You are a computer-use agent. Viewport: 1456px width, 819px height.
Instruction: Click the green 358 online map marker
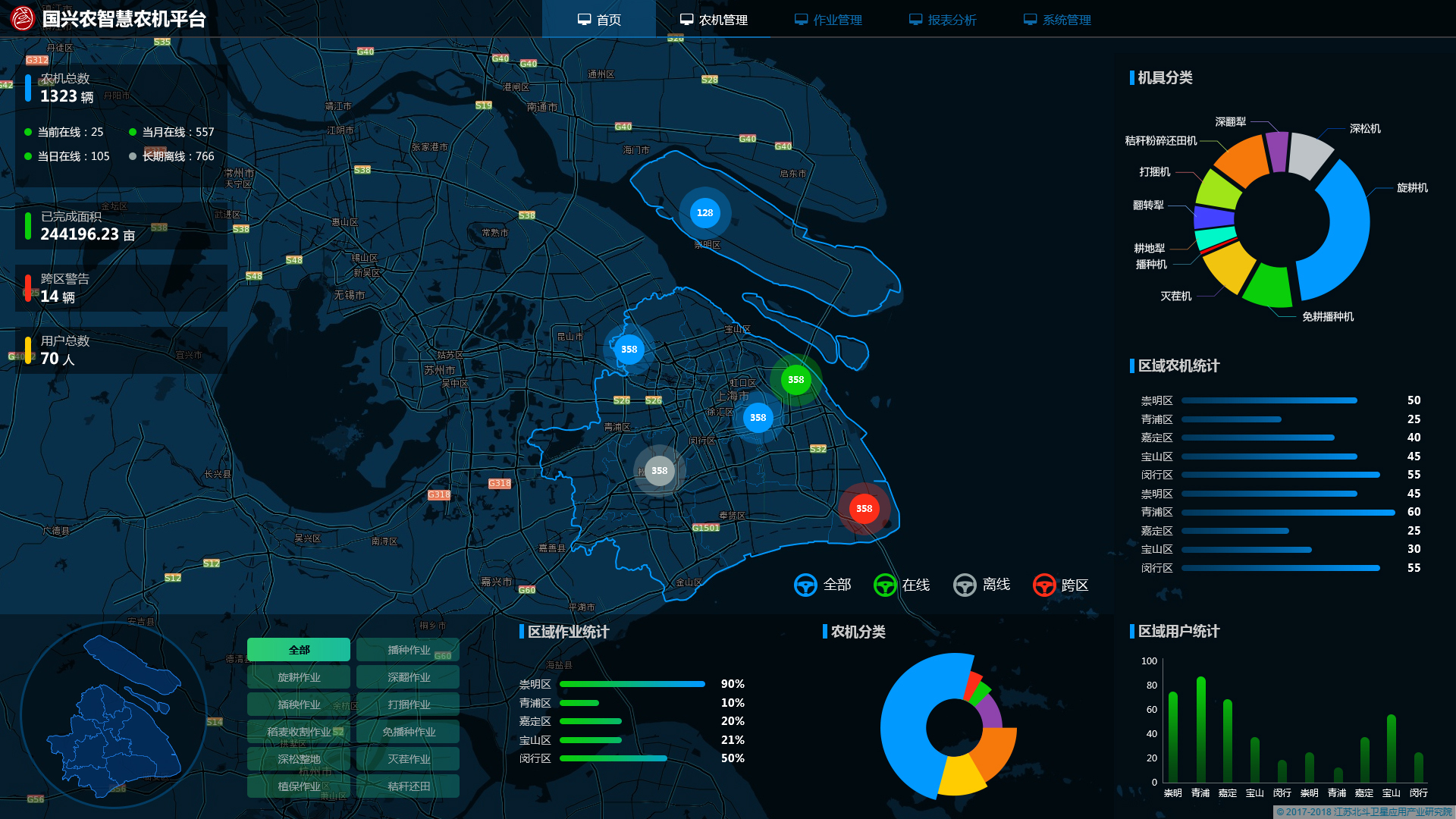click(795, 380)
